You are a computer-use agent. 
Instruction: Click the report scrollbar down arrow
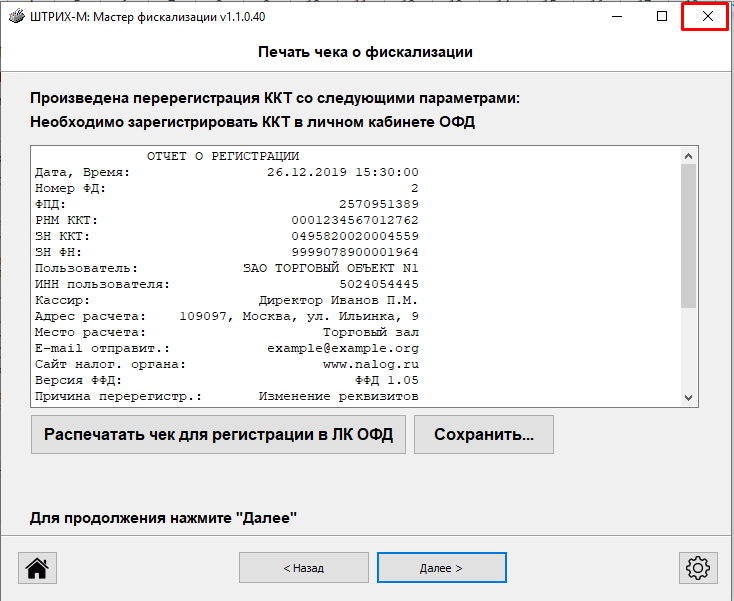688,397
